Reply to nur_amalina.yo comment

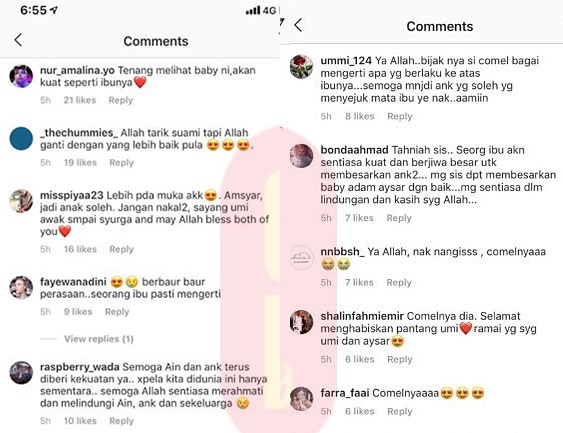pos(121,100)
